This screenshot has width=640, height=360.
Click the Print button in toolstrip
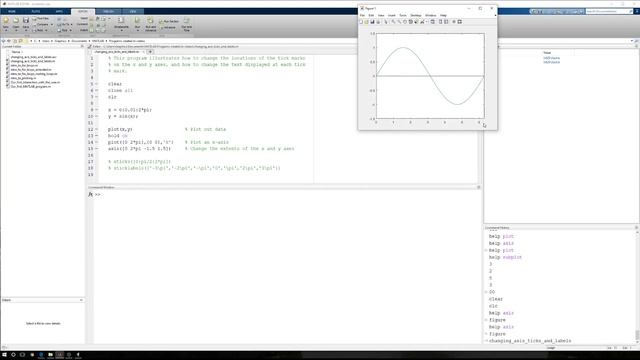coord(39,30)
